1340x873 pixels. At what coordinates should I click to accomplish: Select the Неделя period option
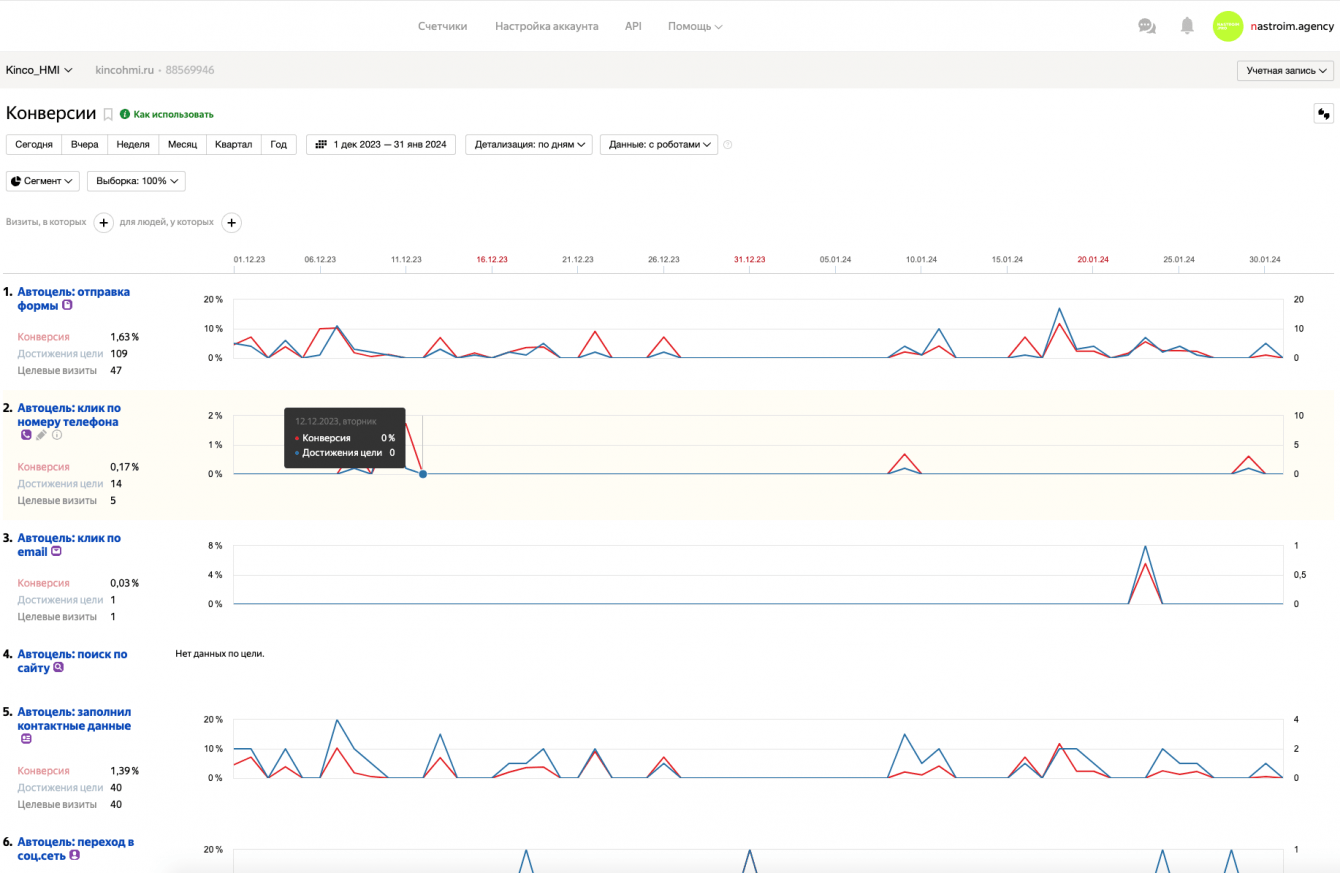pyautogui.click(x=133, y=145)
